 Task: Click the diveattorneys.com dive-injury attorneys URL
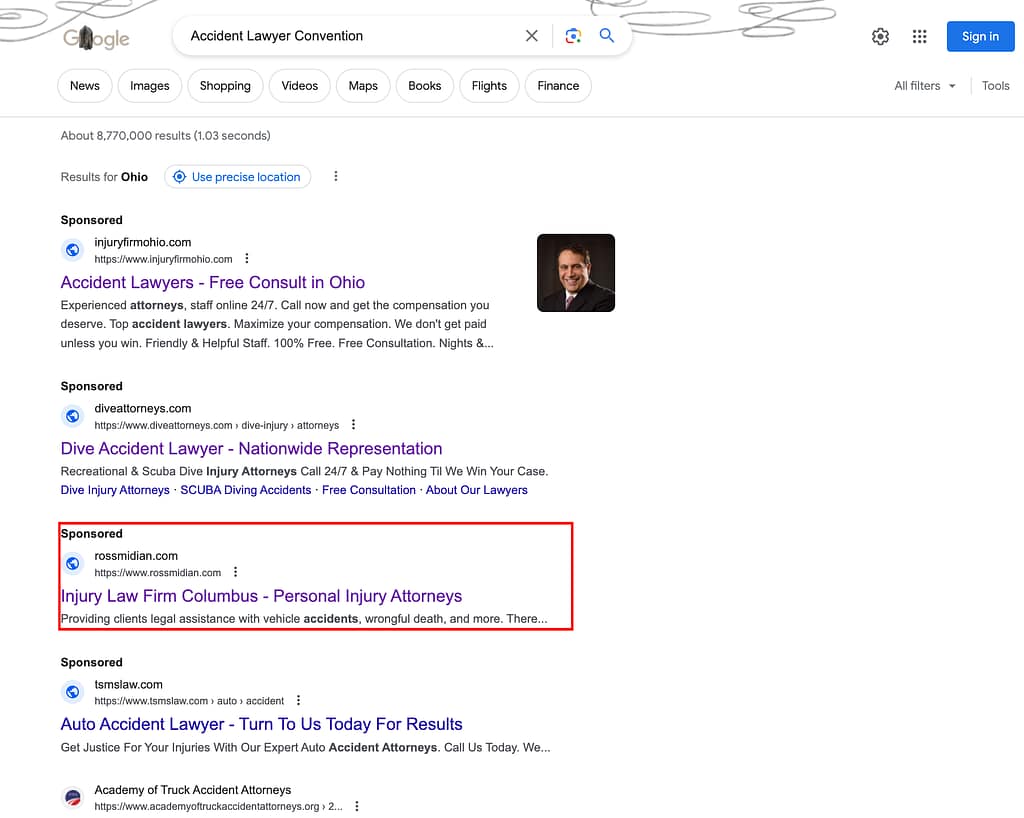tap(217, 426)
